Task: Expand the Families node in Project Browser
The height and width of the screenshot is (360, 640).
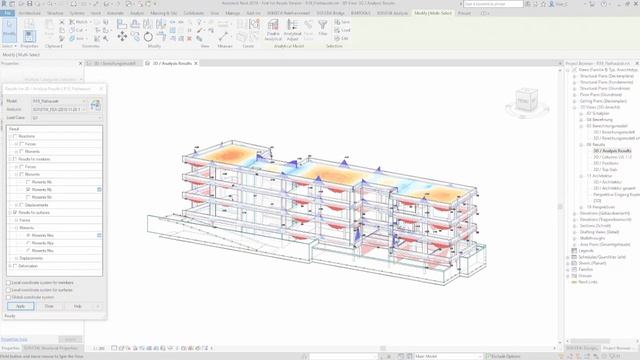Action: (568, 269)
